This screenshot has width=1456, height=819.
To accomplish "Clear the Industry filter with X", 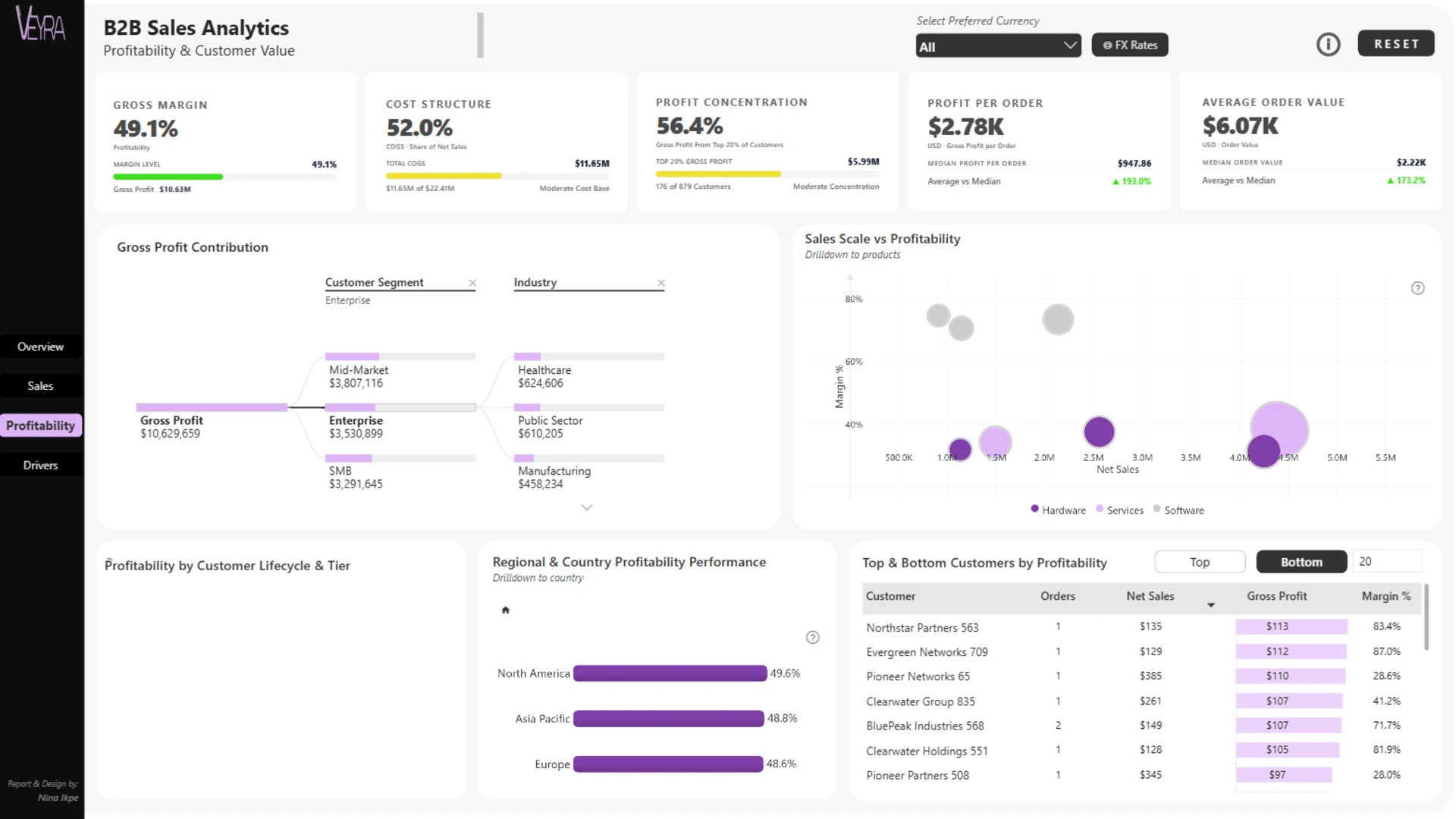I will [x=661, y=283].
